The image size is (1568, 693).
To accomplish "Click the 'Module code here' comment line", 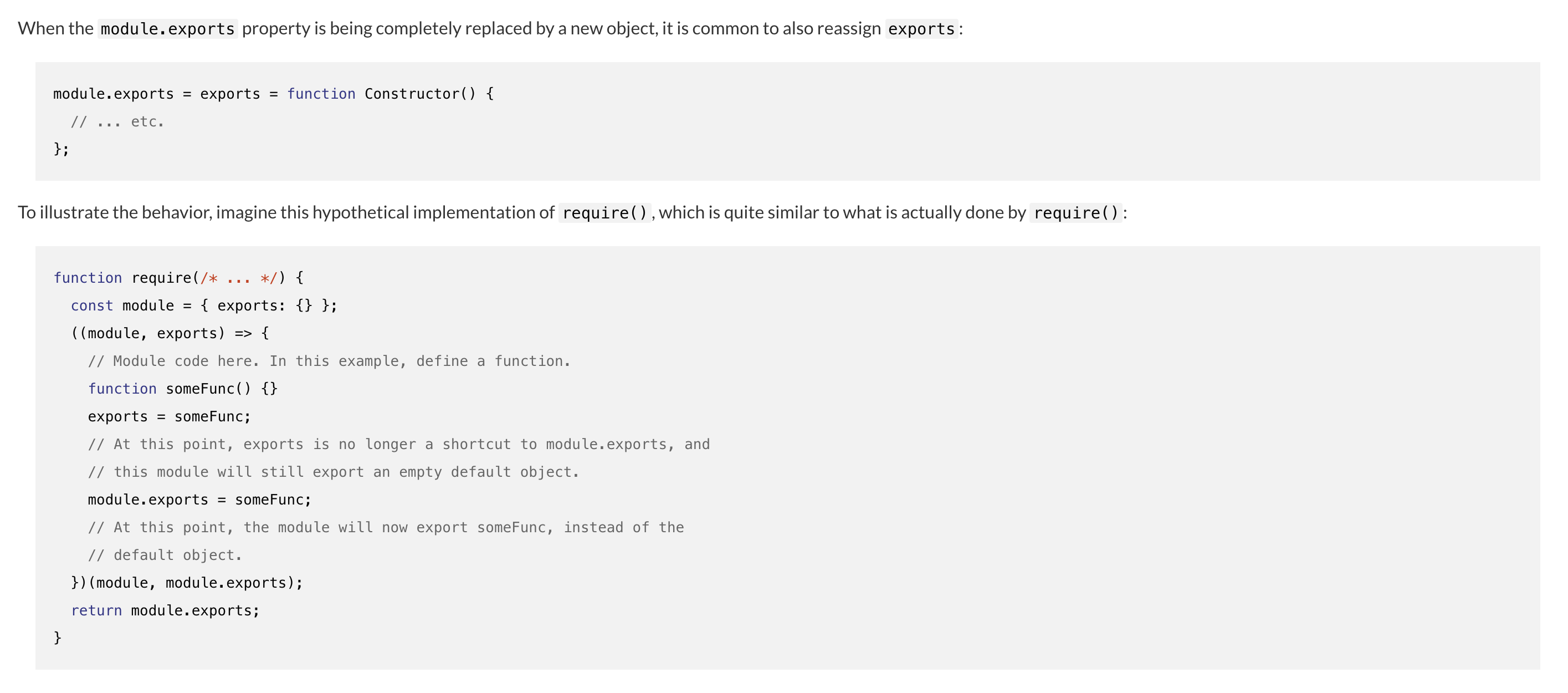I will coord(329,361).
